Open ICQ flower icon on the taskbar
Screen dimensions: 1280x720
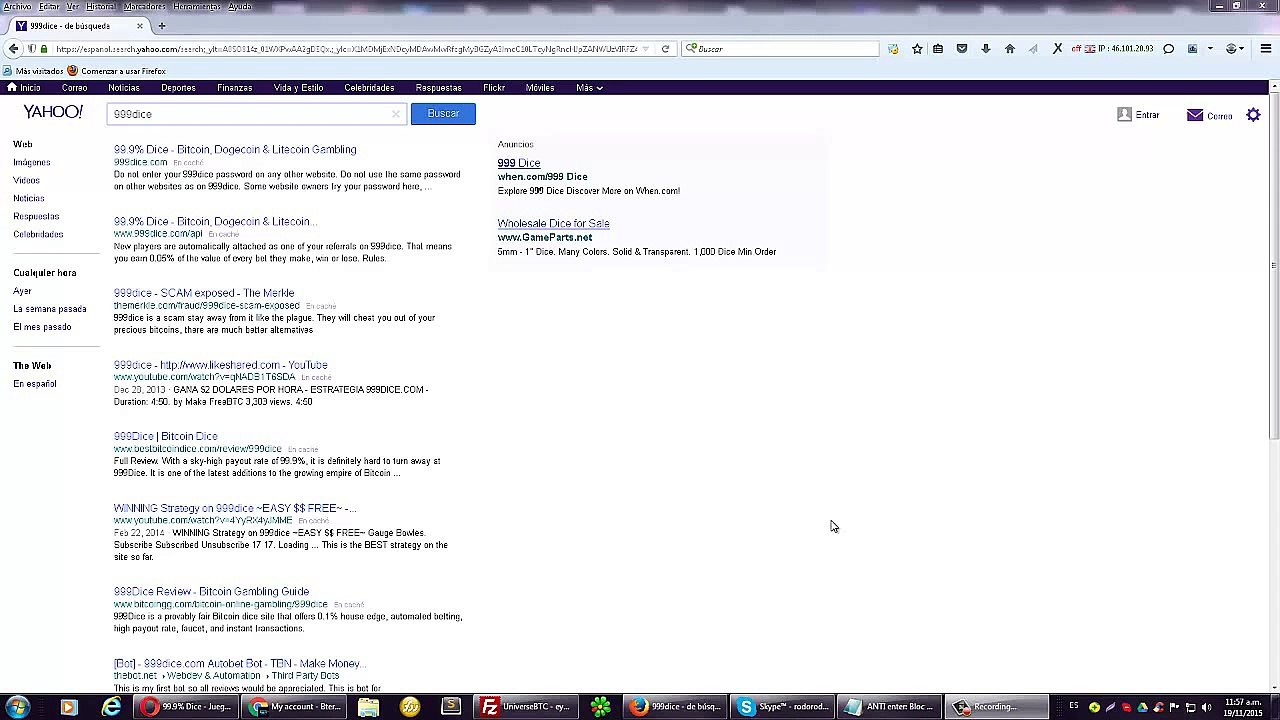tap(600, 707)
